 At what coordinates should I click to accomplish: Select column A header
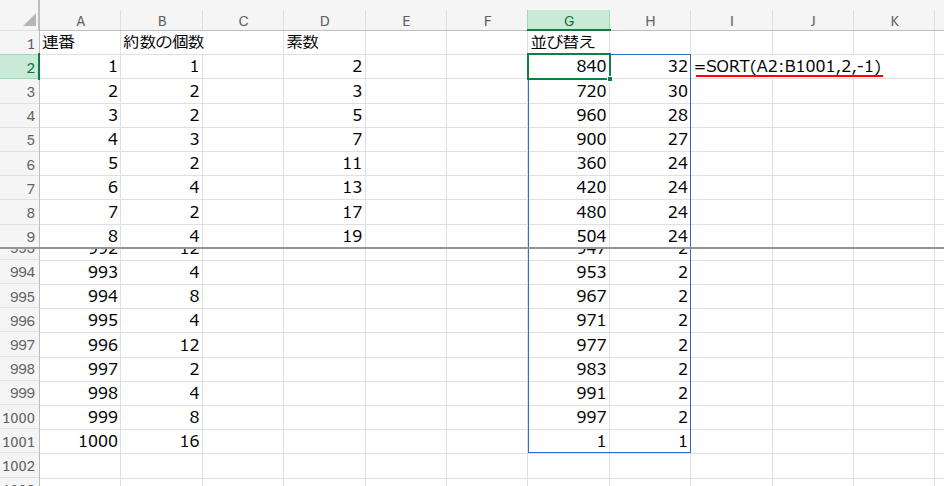click(80, 21)
